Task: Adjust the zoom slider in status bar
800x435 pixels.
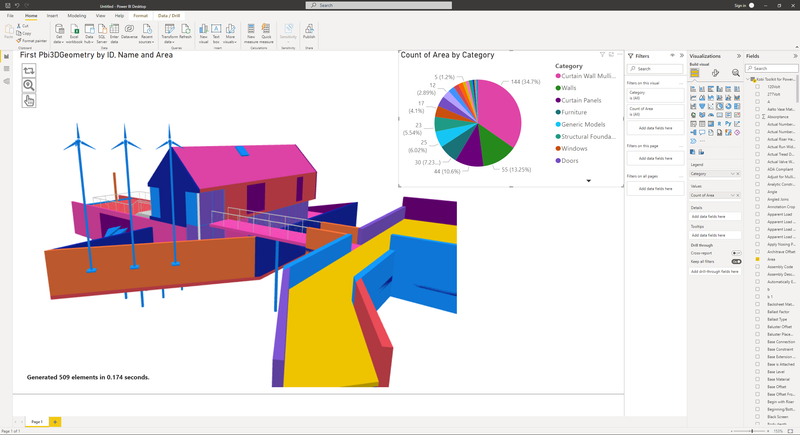Action: (x=752, y=431)
